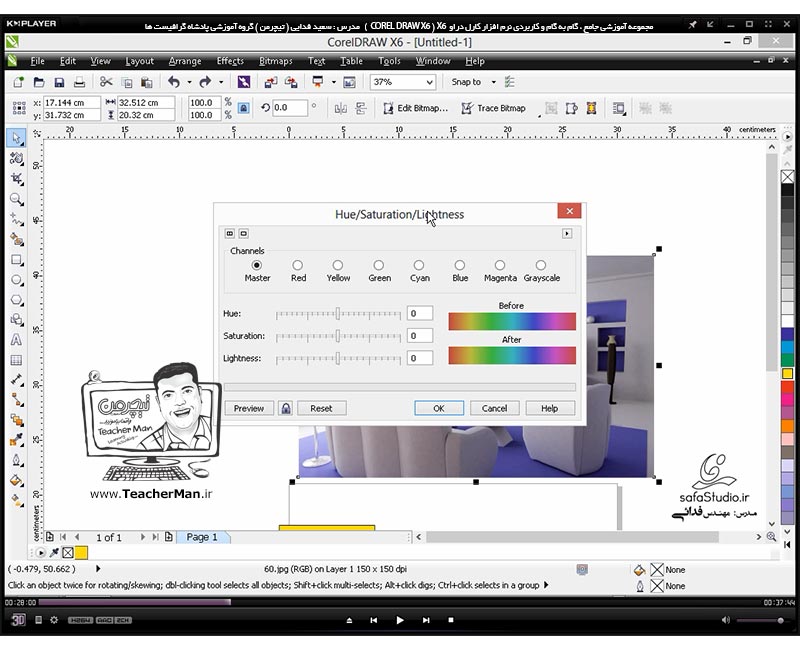Open the Bitmaps menu

point(276,61)
